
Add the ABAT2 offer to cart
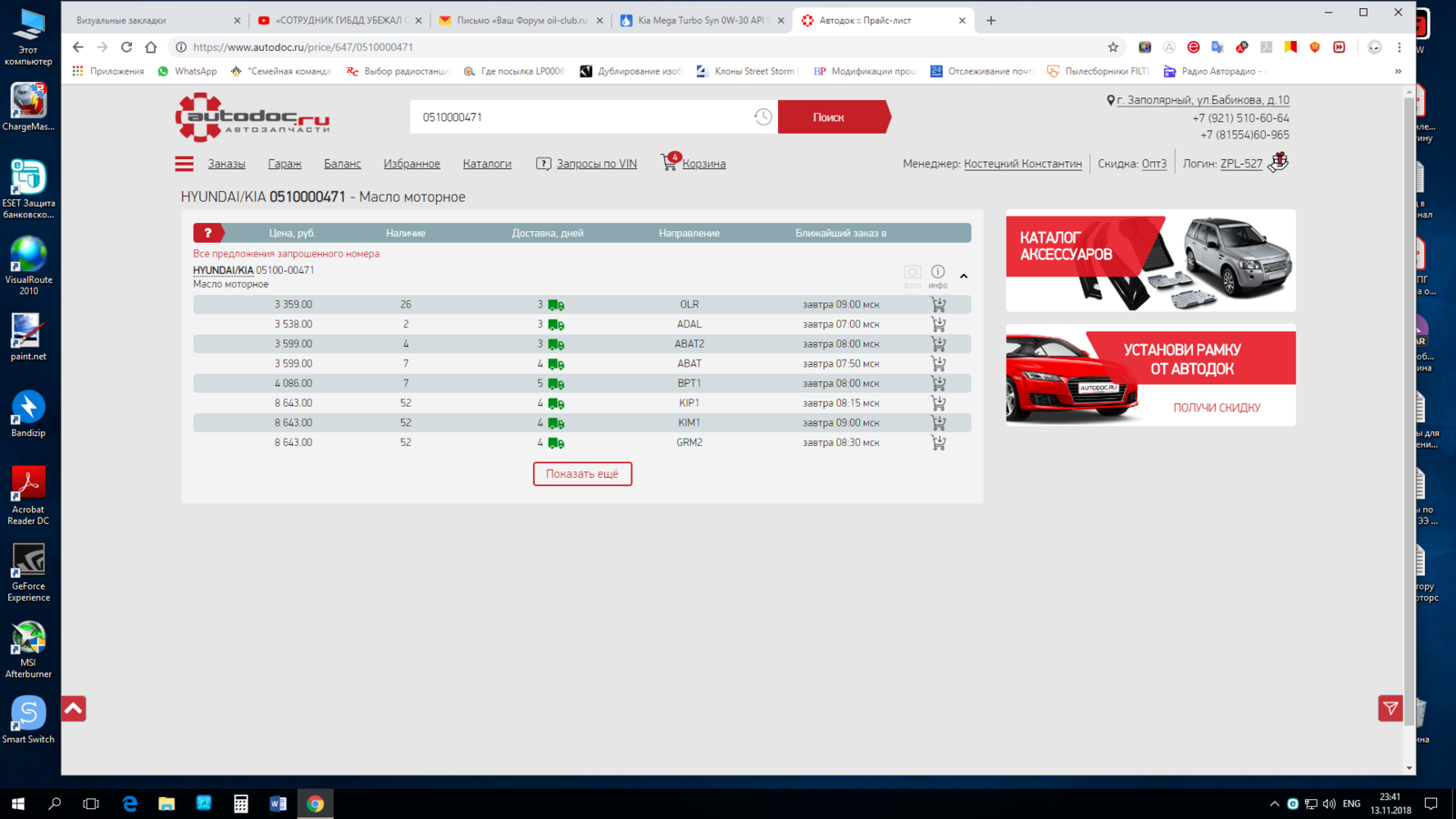(x=938, y=344)
